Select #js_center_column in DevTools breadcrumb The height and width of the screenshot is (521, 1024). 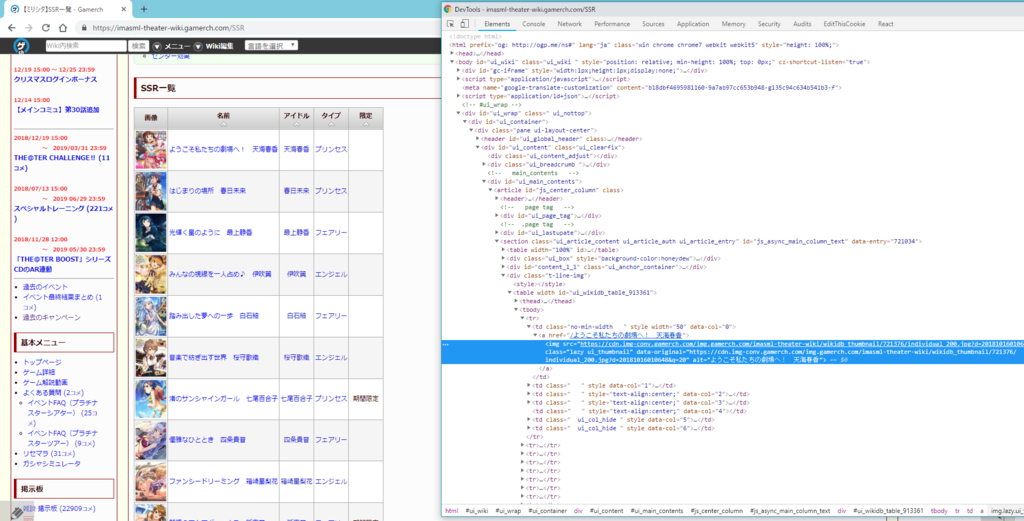716,511
